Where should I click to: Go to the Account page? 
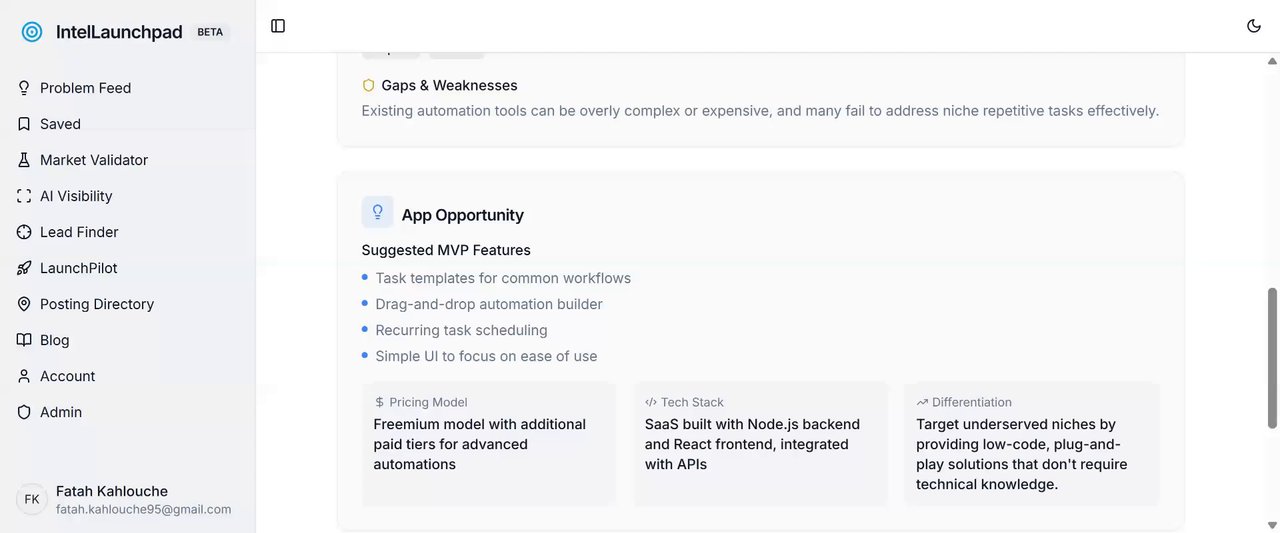[x=67, y=376]
